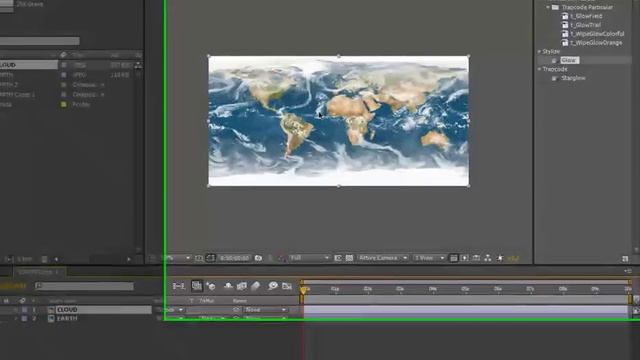Click the CLOUD layer duration bar
The image size is (640, 360).
[466, 310]
